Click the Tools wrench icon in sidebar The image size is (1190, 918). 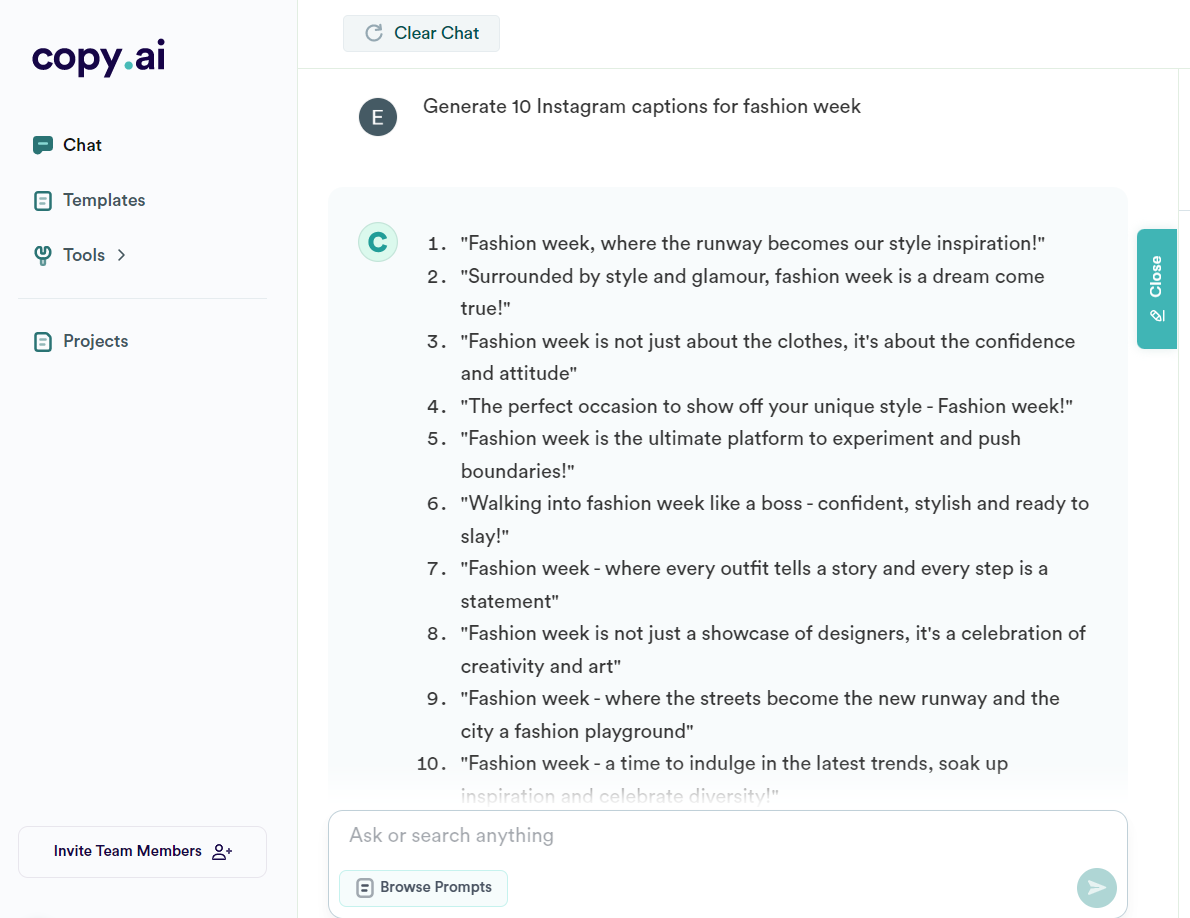click(x=42, y=256)
